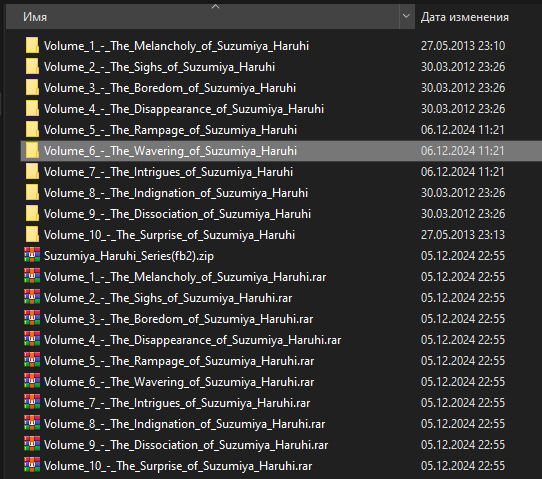Click the Volume_1 Melancholy folder icon
This screenshot has height=479, width=542.
click(x=32, y=46)
